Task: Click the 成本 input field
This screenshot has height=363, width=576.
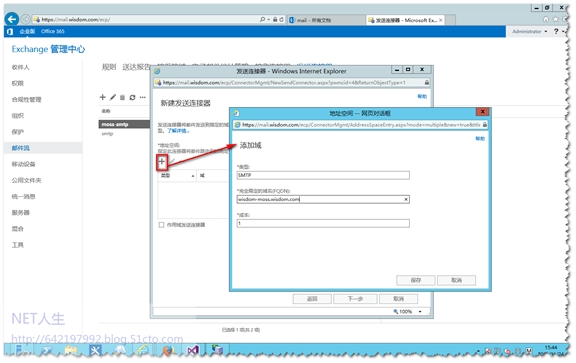Action: coord(323,223)
